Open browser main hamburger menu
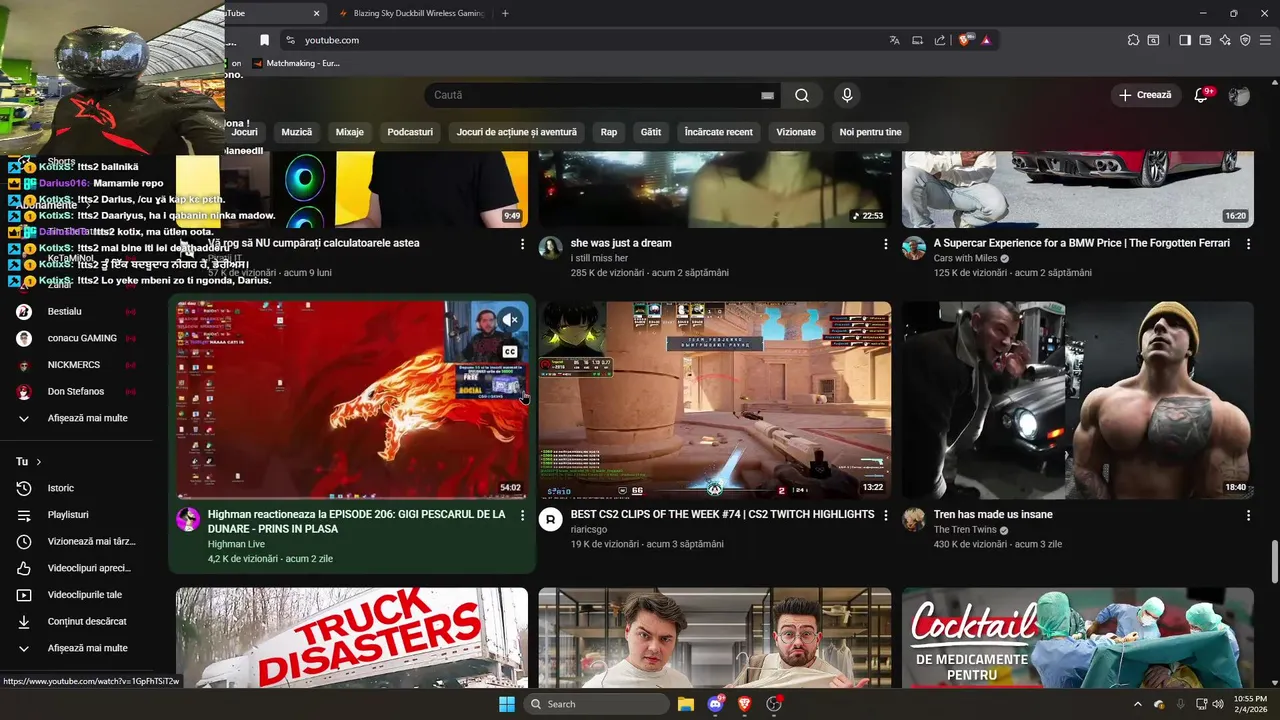The image size is (1280, 720). [x=1265, y=40]
